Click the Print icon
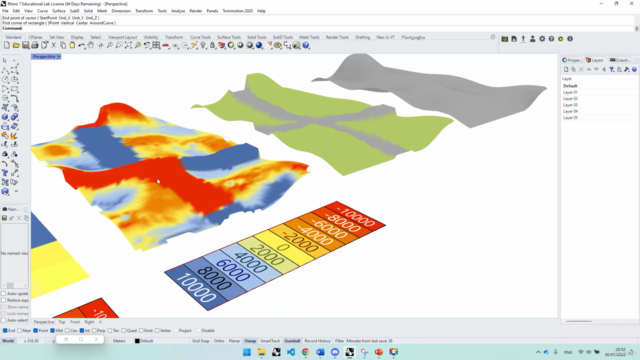The height and width of the screenshot is (360, 640). [x=35, y=45]
